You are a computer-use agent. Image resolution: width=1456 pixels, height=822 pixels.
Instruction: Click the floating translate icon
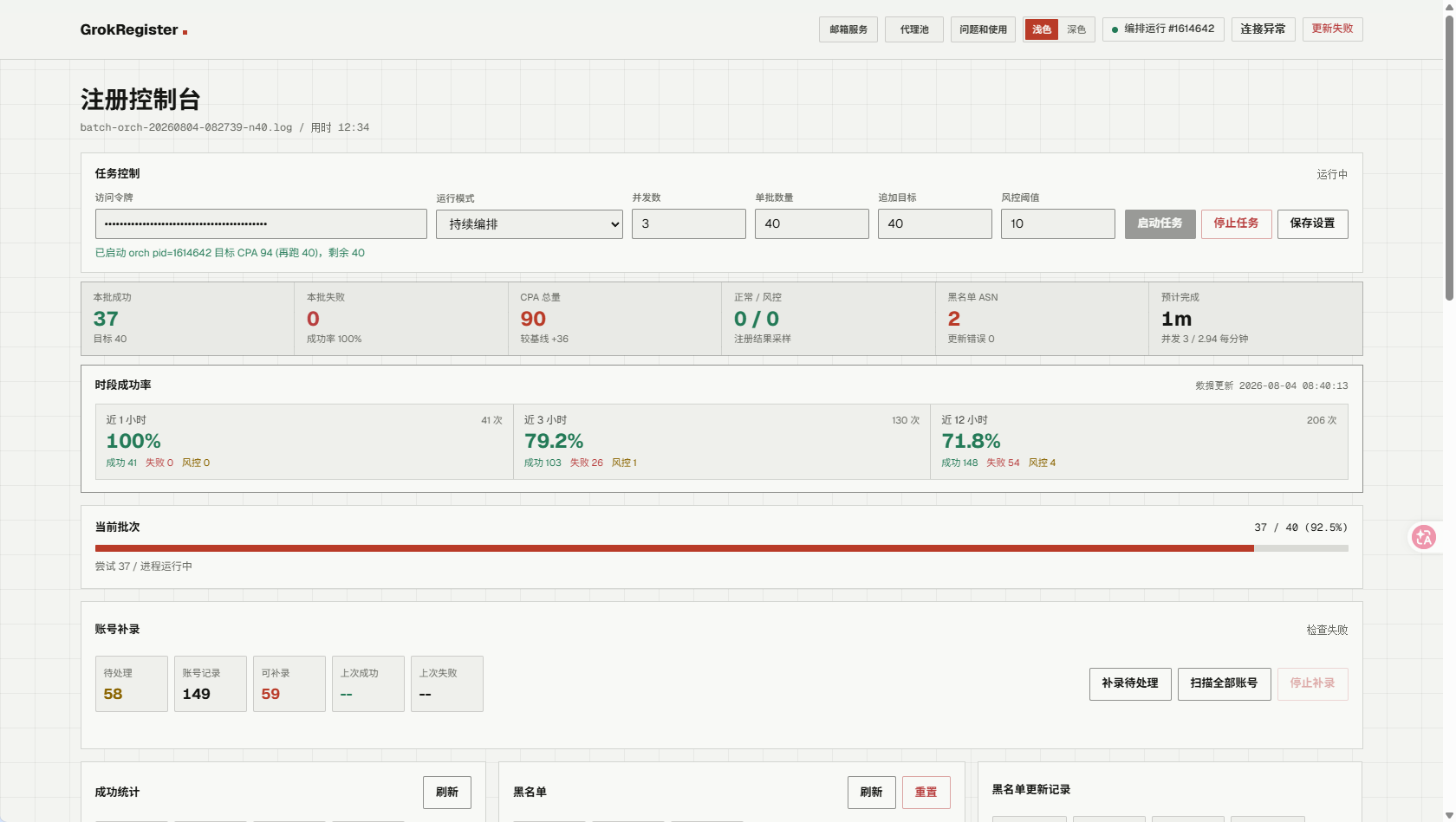coord(1423,537)
